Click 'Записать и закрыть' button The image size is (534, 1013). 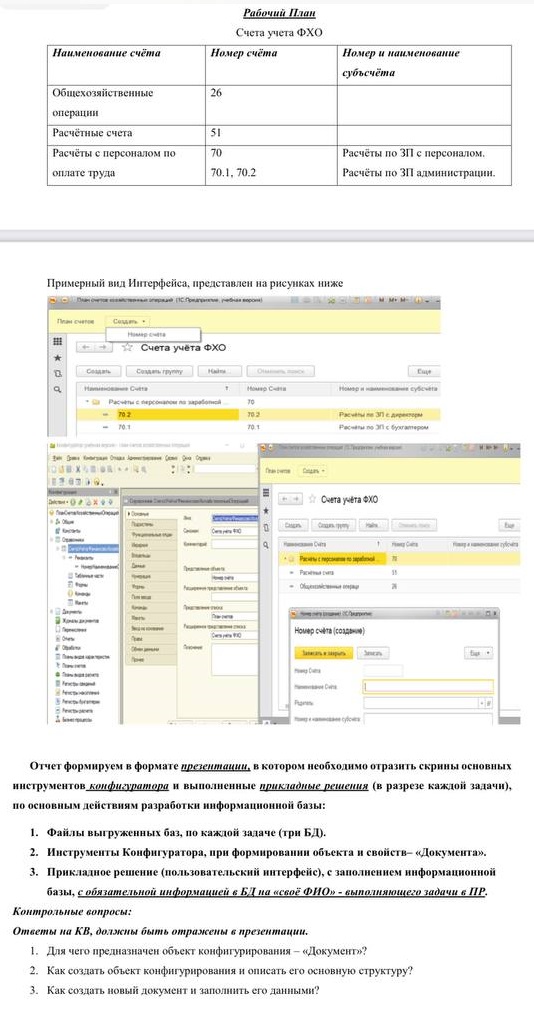tap(323, 653)
